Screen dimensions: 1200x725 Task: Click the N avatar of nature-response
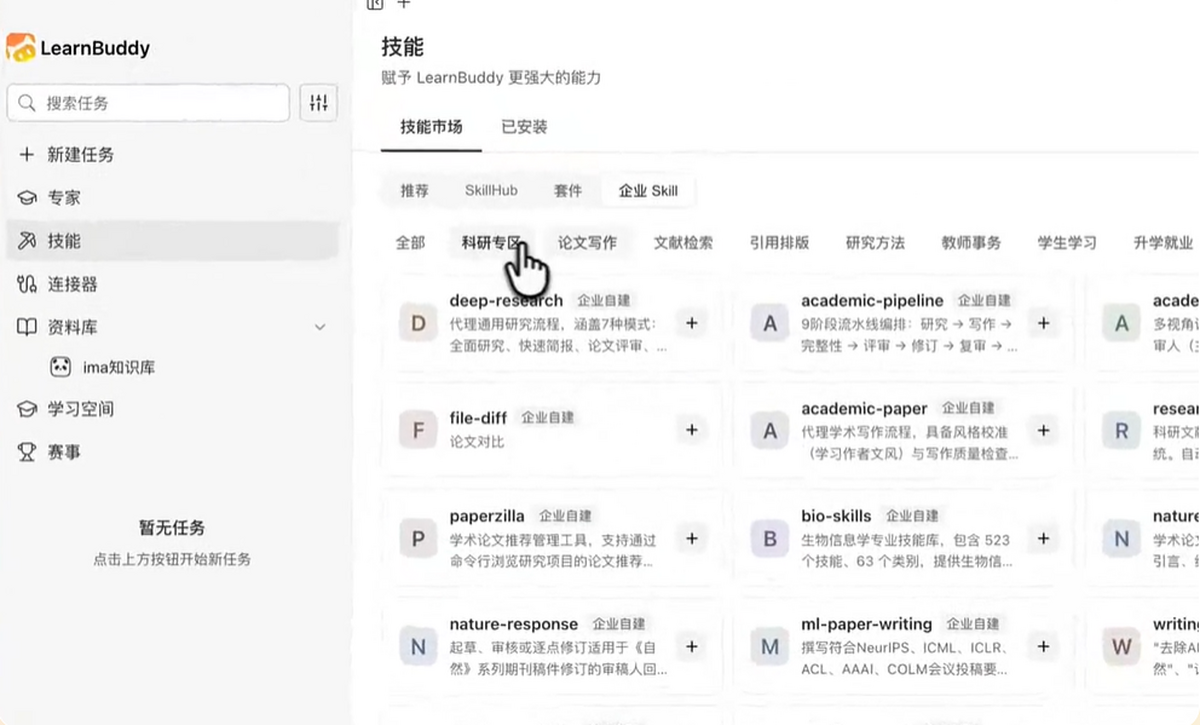click(418, 647)
